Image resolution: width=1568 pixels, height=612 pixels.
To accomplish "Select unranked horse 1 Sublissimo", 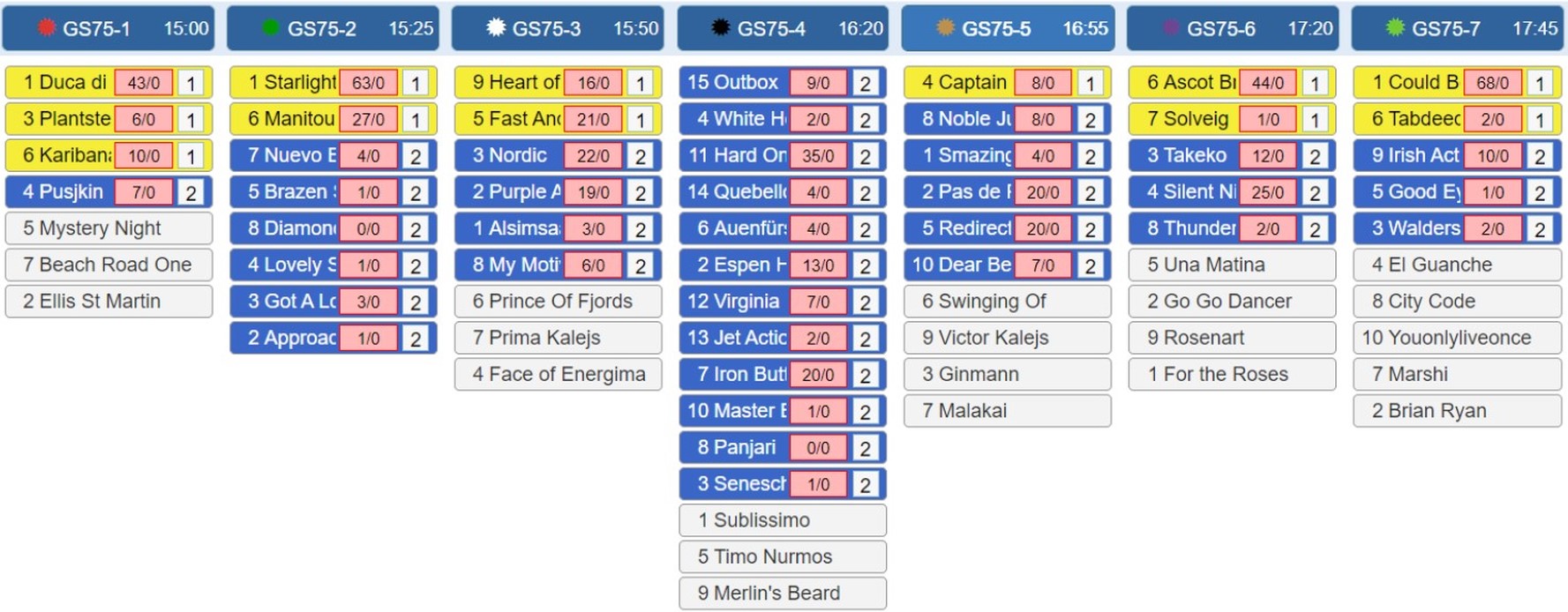I will tap(783, 520).
